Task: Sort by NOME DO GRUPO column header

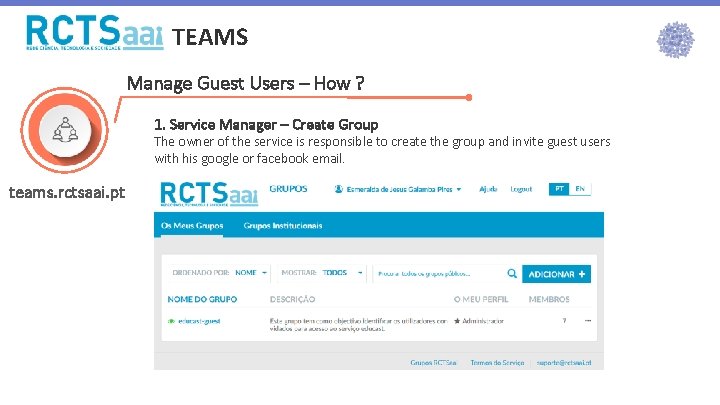Action: click(x=202, y=299)
